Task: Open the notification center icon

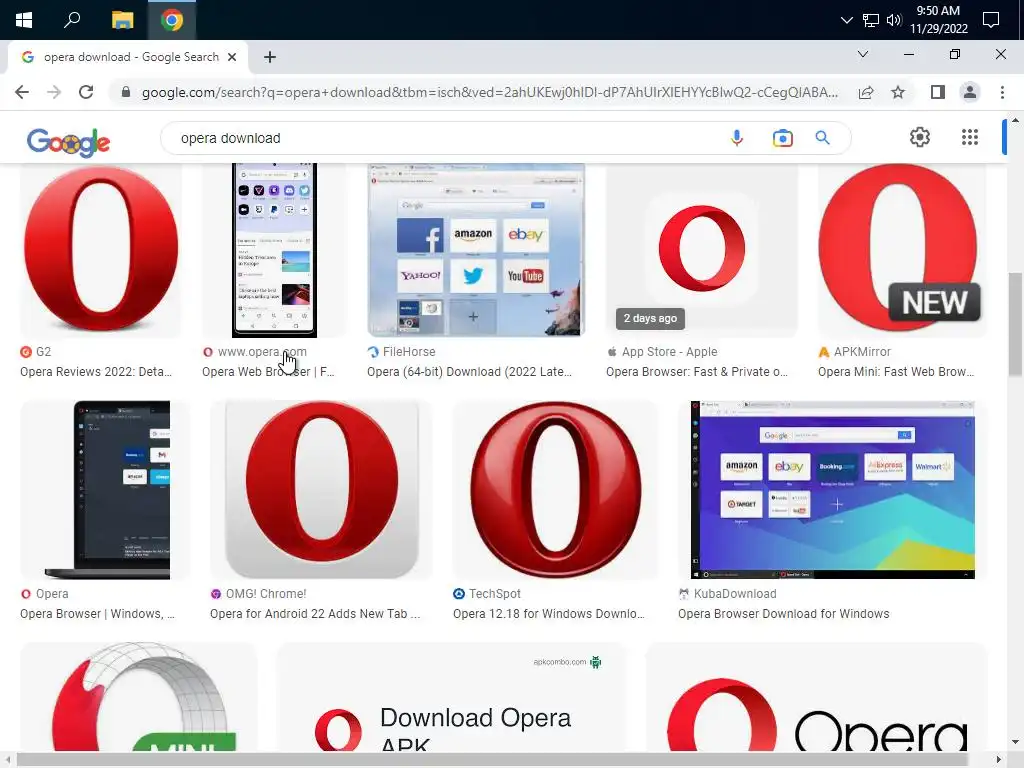Action: point(991,20)
